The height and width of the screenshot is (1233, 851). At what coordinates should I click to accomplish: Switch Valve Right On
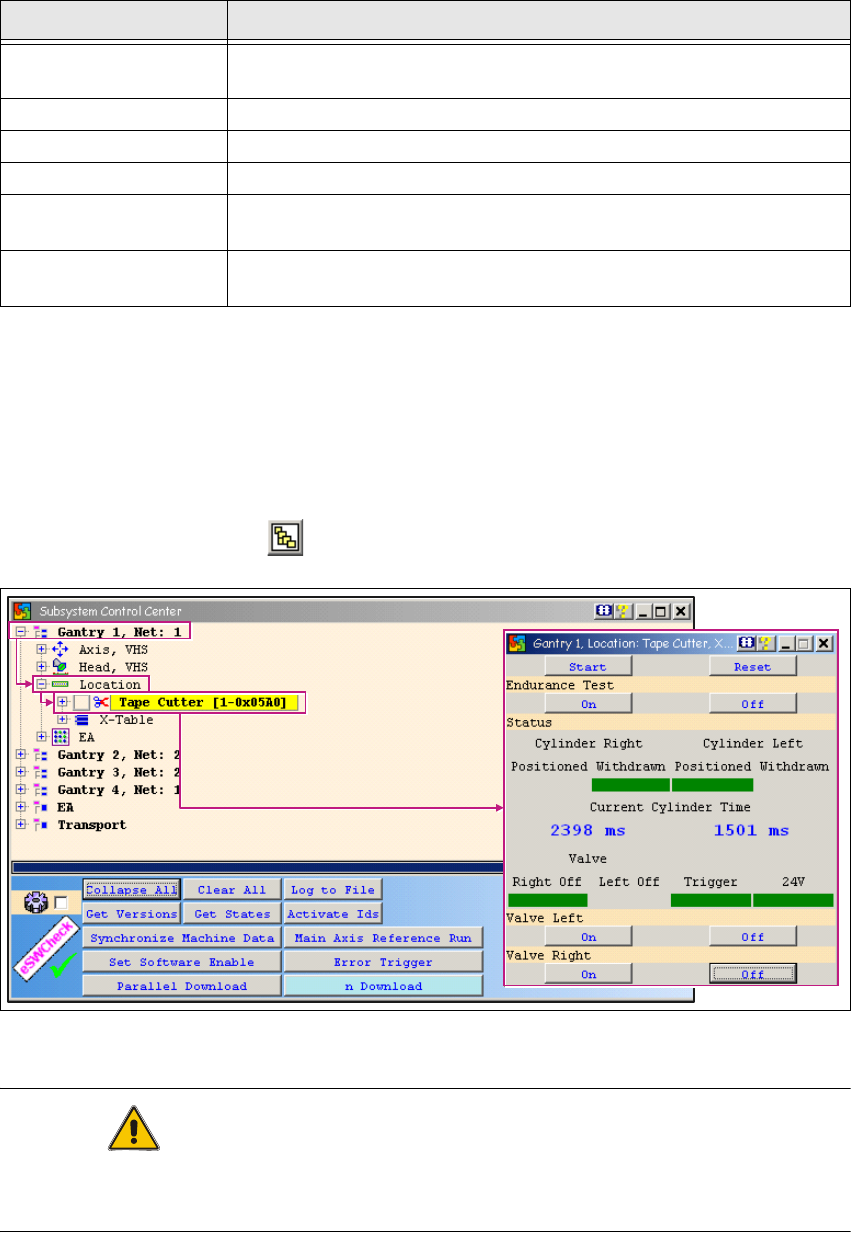tap(588, 974)
